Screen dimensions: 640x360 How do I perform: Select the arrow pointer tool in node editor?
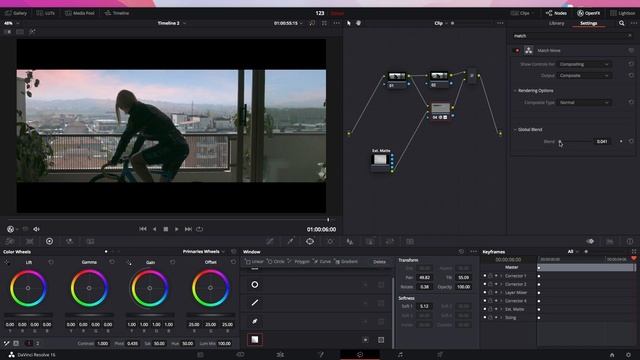(349, 23)
